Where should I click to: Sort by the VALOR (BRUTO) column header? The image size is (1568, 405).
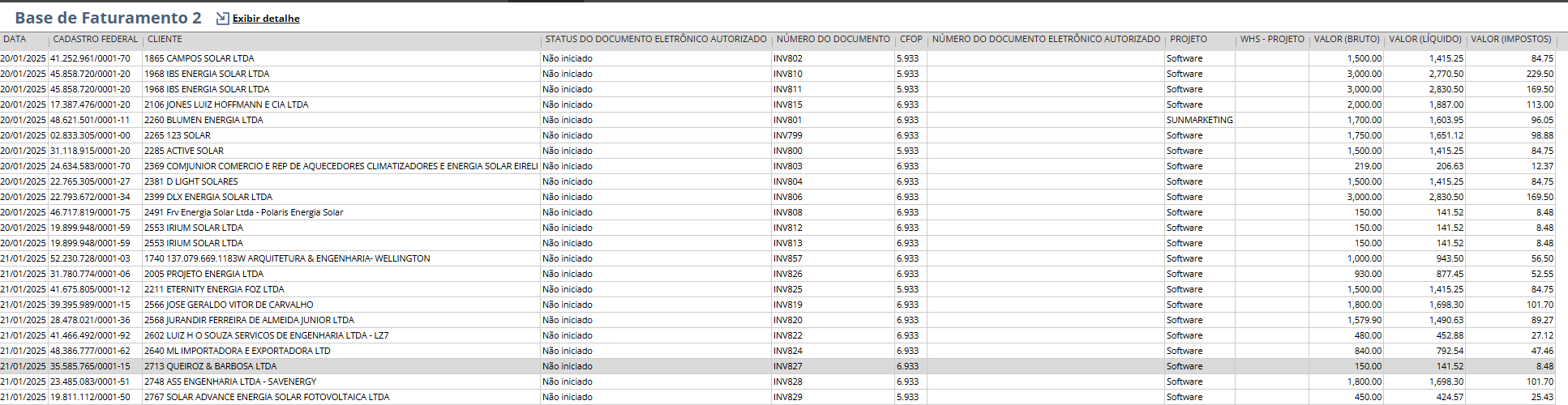click(x=1346, y=39)
